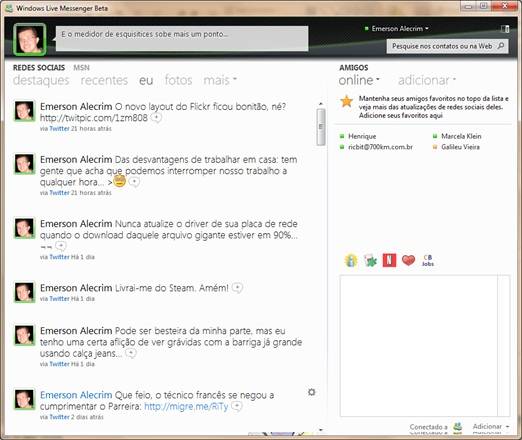
Task: Comment on the técnico francês post
Action: pos(236,406)
